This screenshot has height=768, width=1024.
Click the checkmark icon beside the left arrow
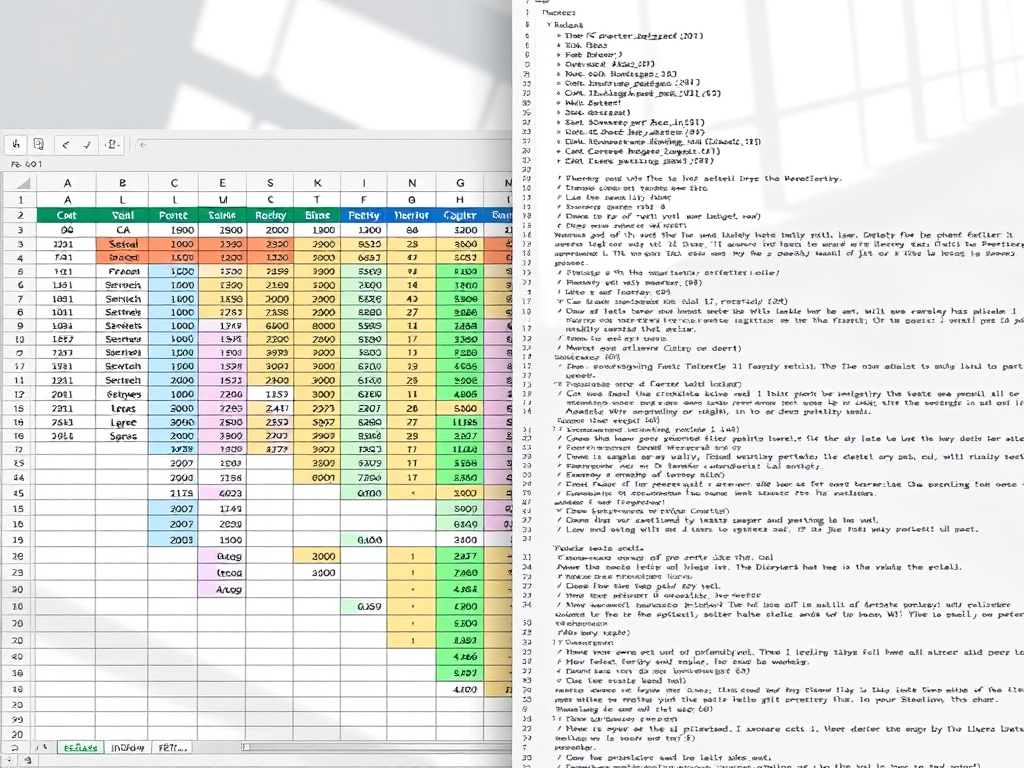coord(85,144)
